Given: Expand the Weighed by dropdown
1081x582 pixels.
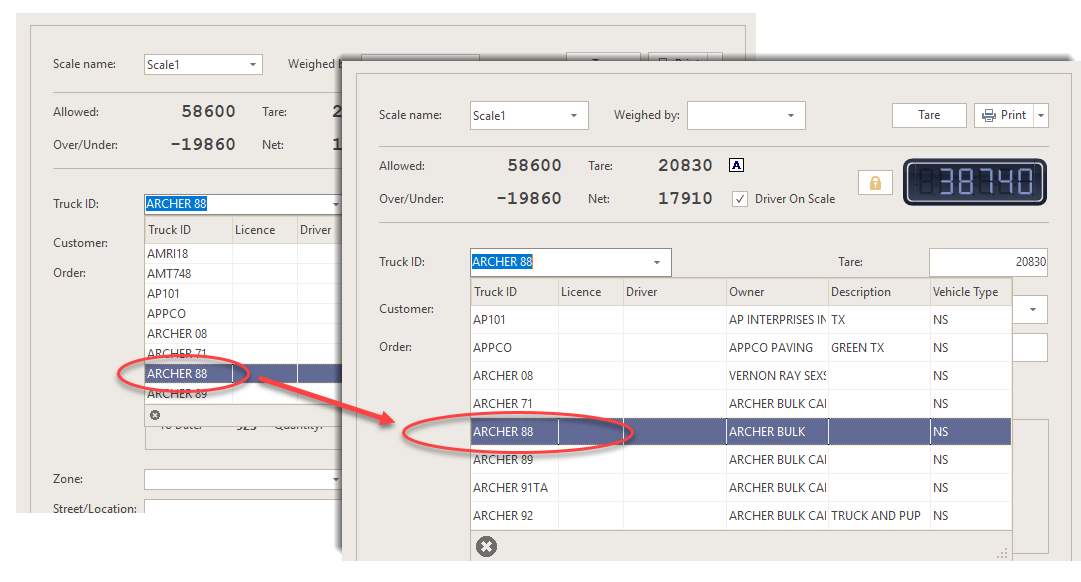Looking at the screenshot, I should [x=791, y=116].
